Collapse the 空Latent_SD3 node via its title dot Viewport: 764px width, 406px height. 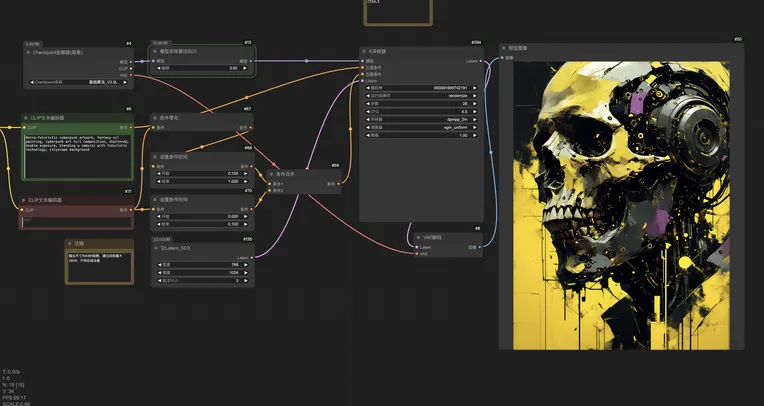(x=156, y=247)
